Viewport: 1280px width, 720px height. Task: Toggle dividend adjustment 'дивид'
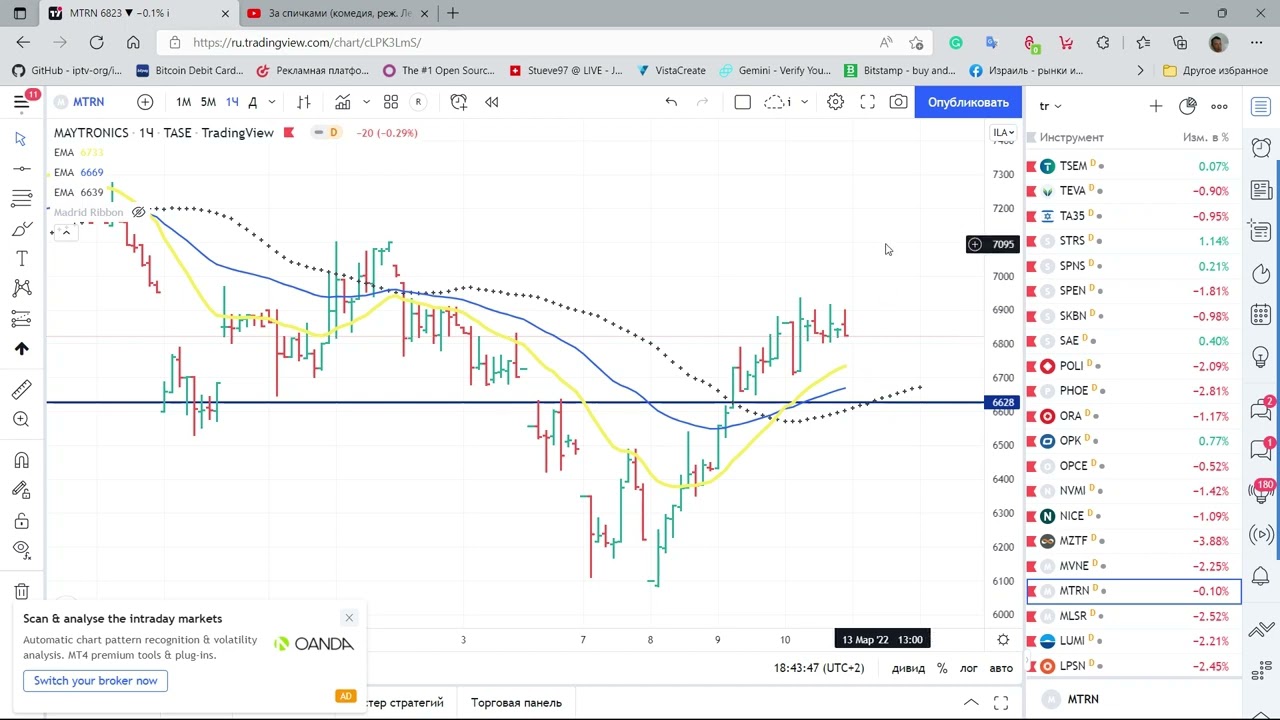909,668
